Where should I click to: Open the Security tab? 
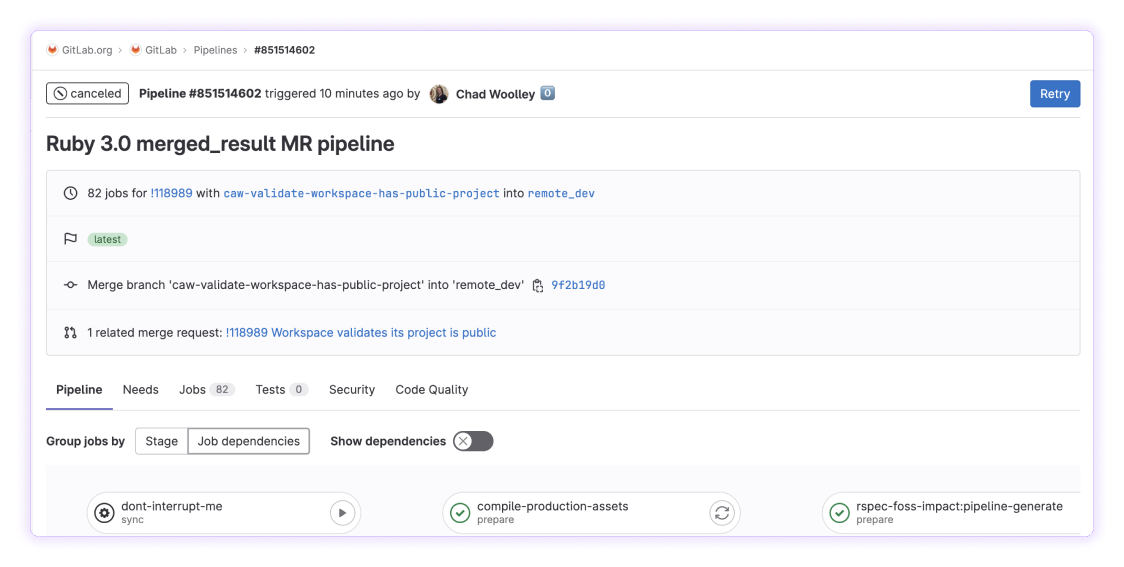coord(352,389)
